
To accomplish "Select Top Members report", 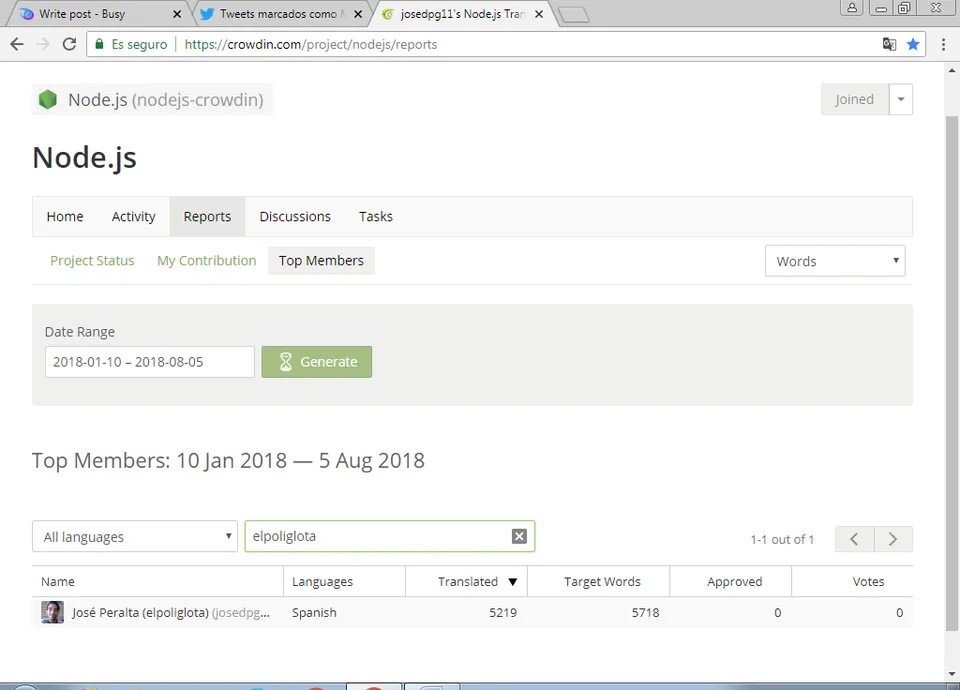I will (321, 261).
